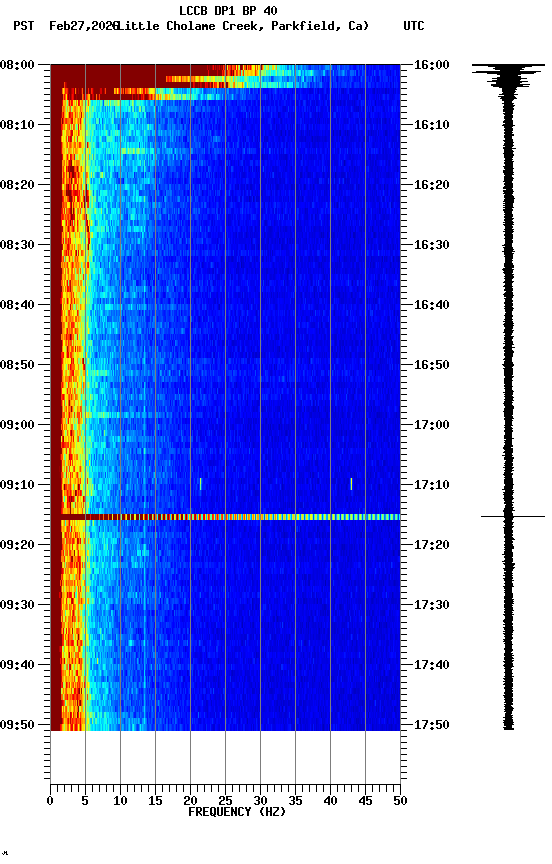Click the title text "LCCB DP1 BP 40"

(x=228, y=10)
